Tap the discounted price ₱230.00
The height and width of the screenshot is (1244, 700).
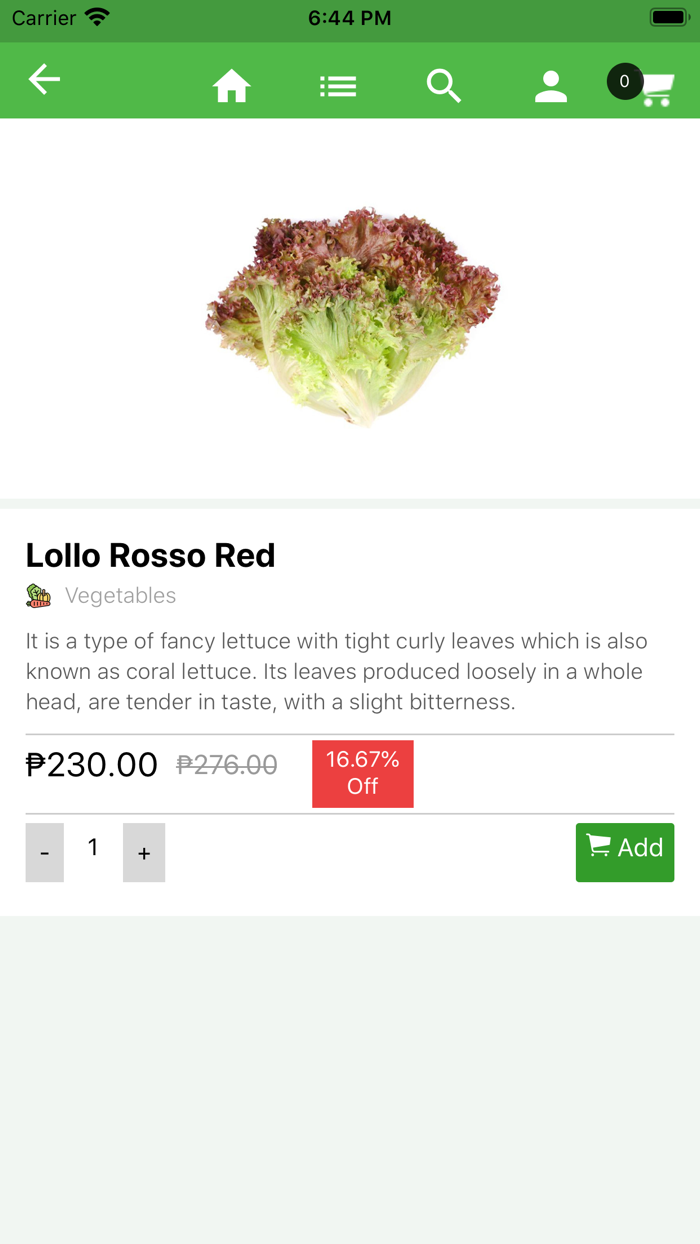point(92,764)
